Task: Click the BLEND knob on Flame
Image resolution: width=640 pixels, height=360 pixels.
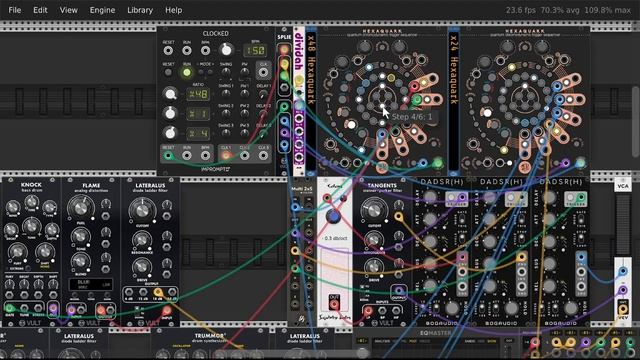Action: tap(81, 261)
